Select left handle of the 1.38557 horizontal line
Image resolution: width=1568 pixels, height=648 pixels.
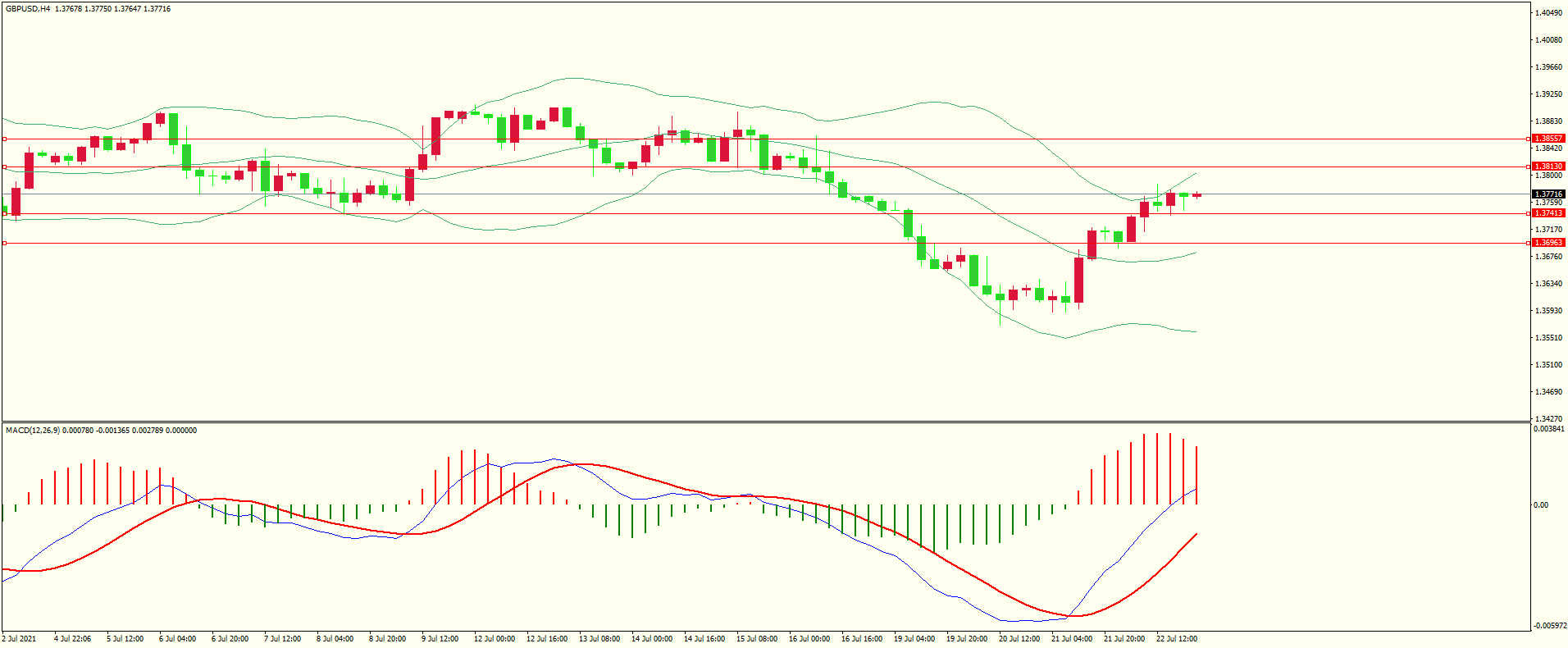(x=4, y=139)
